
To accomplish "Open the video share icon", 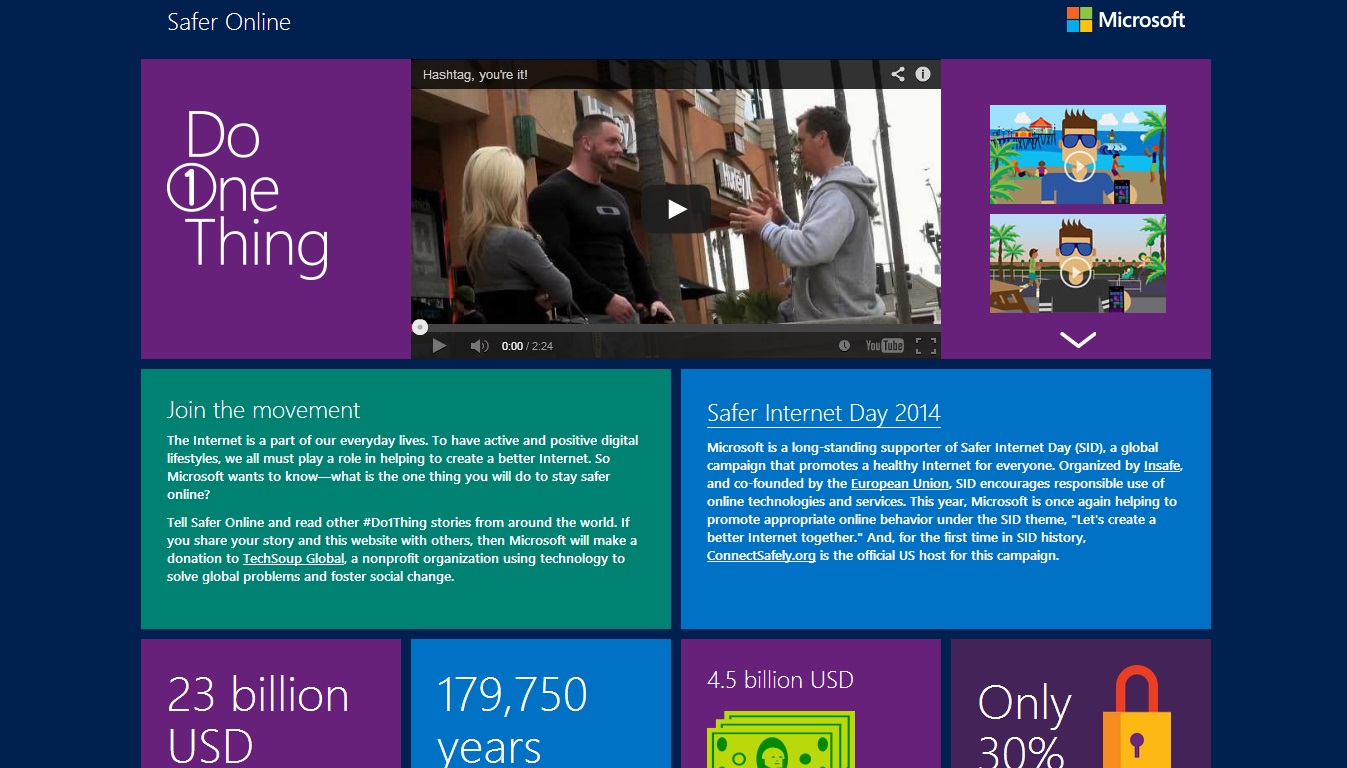I will click(x=898, y=74).
